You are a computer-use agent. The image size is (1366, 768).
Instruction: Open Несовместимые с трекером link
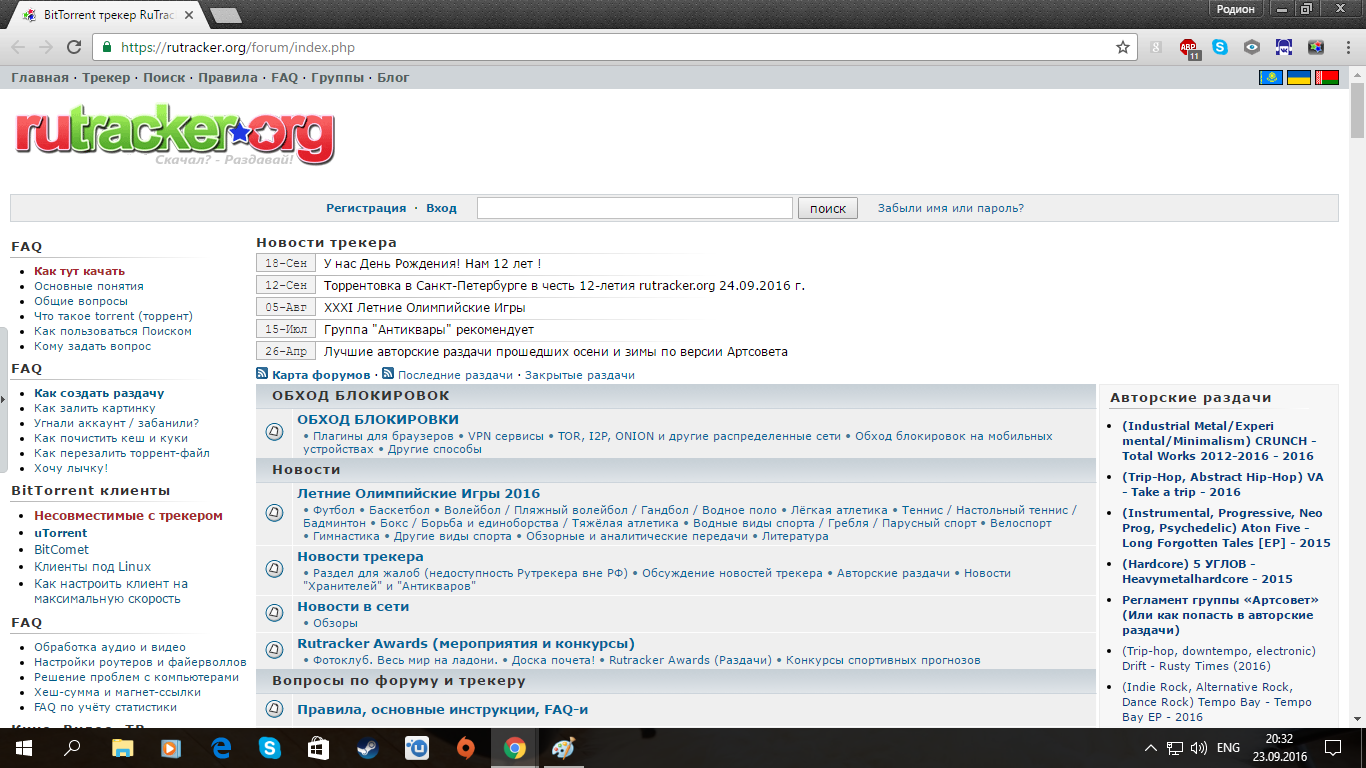128,516
